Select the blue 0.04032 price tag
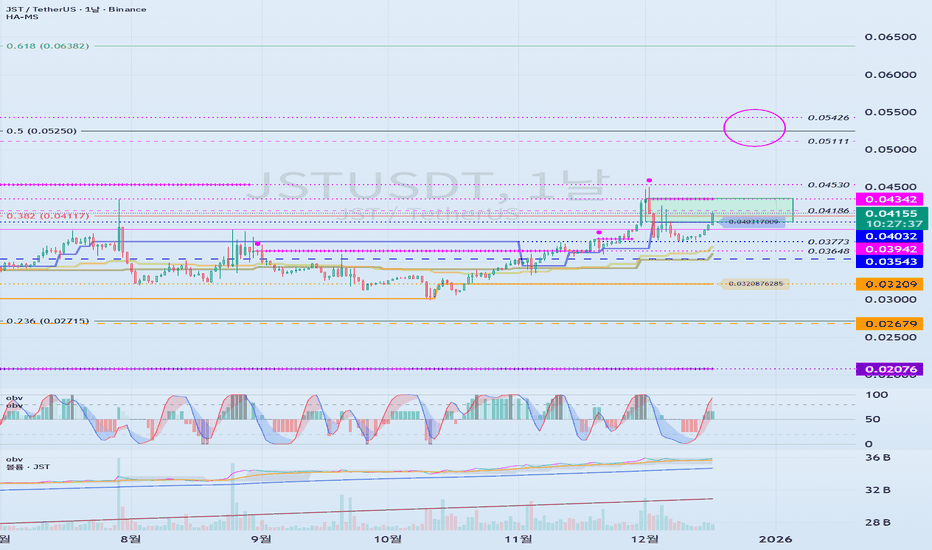The image size is (932, 550). tap(889, 237)
